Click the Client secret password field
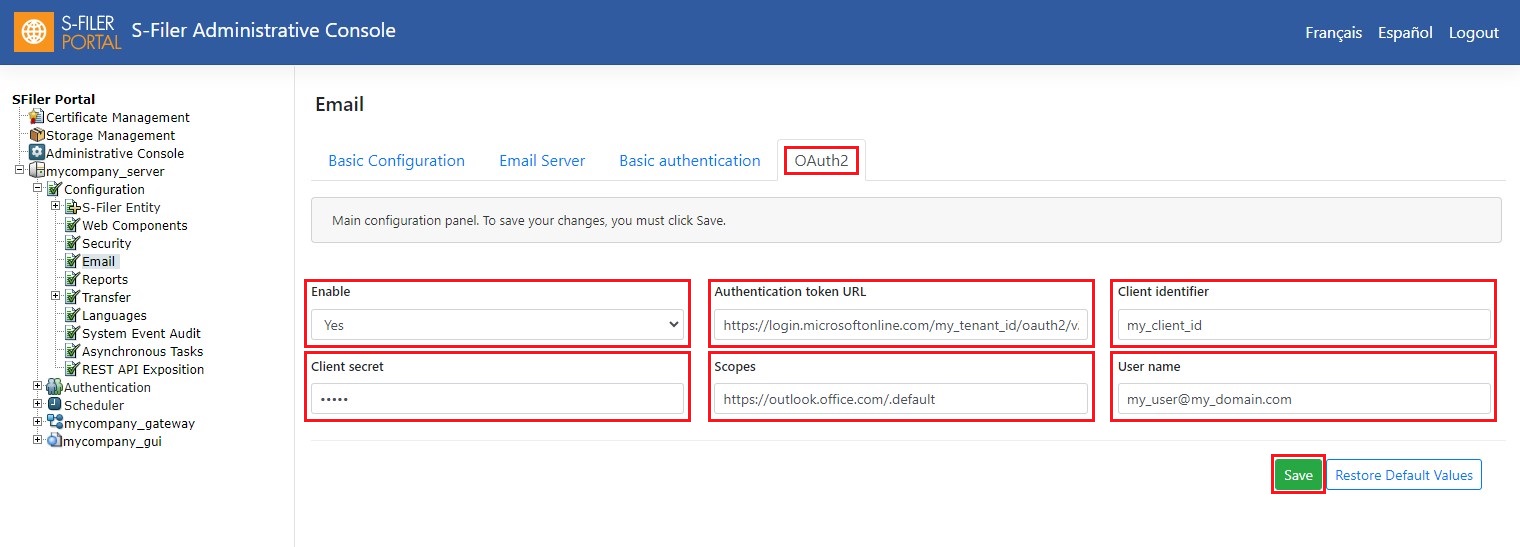1520x547 pixels. [x=497, y=399]
